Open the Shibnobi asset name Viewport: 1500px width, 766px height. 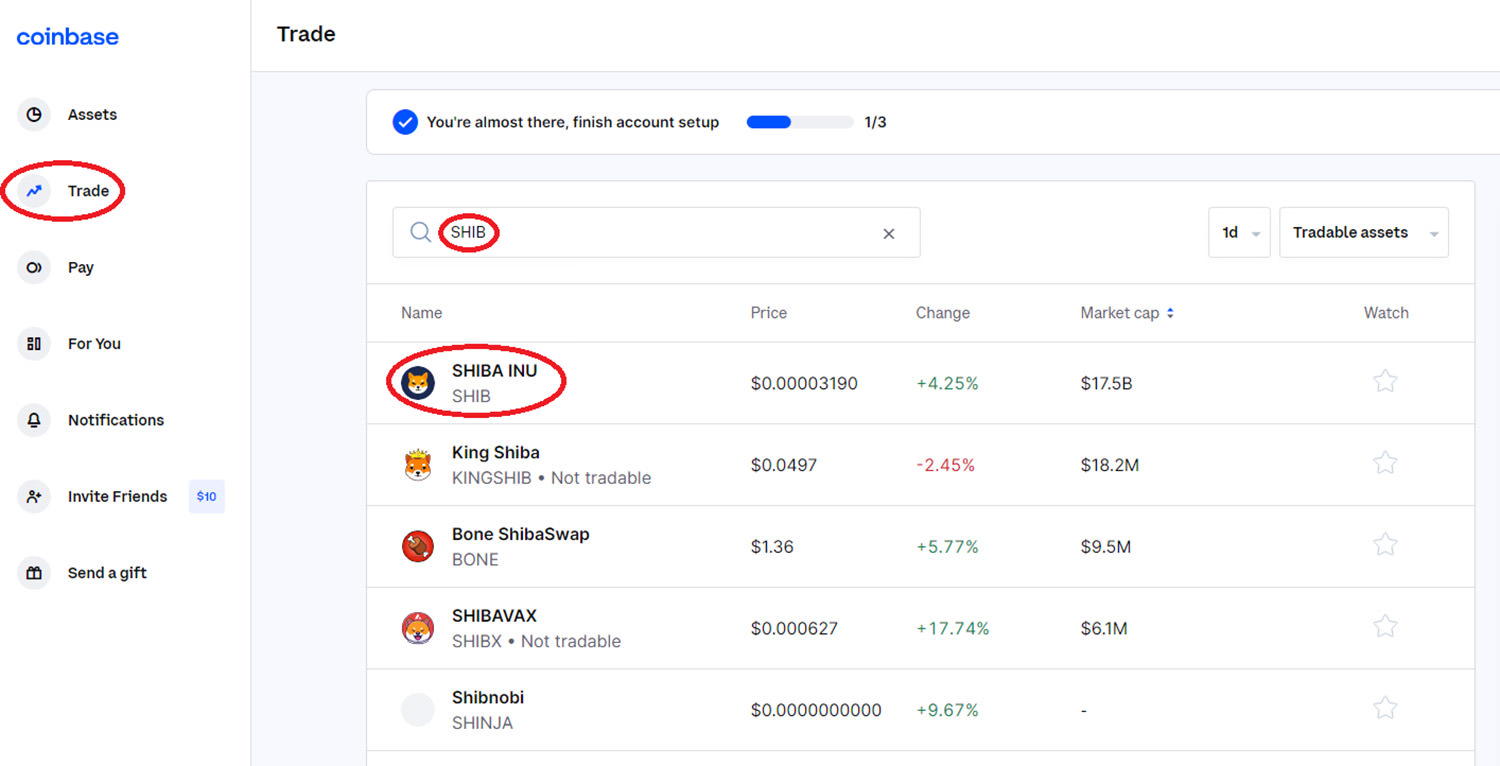tap(488, 697)
